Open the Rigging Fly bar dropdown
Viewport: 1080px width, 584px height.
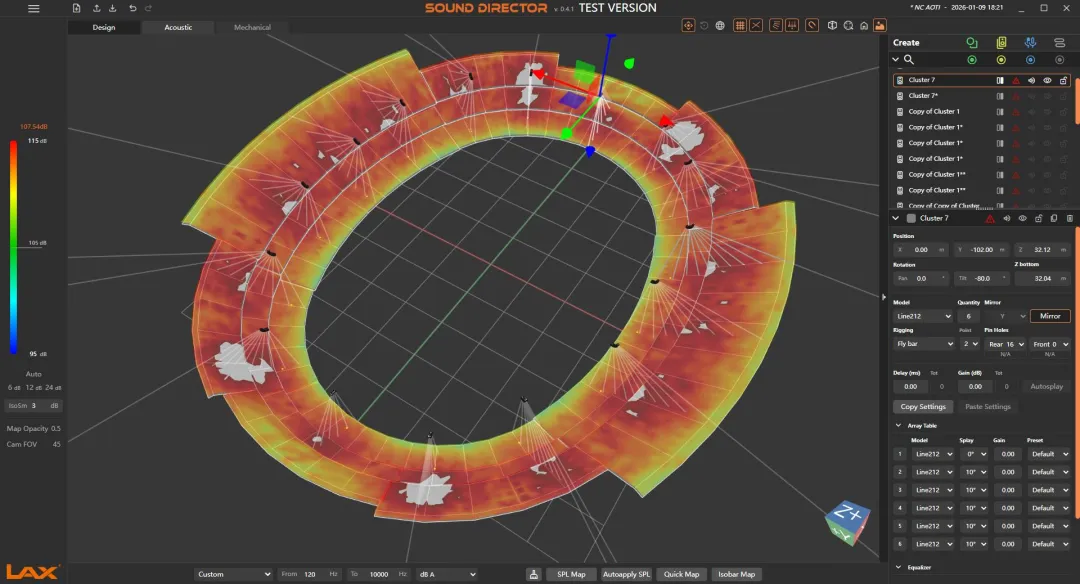pyautogui.click(x=924, y=344)
